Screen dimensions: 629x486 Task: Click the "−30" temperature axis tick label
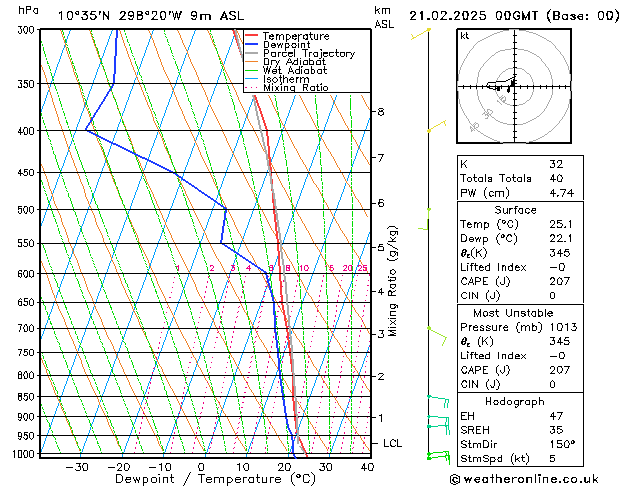point(77,467)
